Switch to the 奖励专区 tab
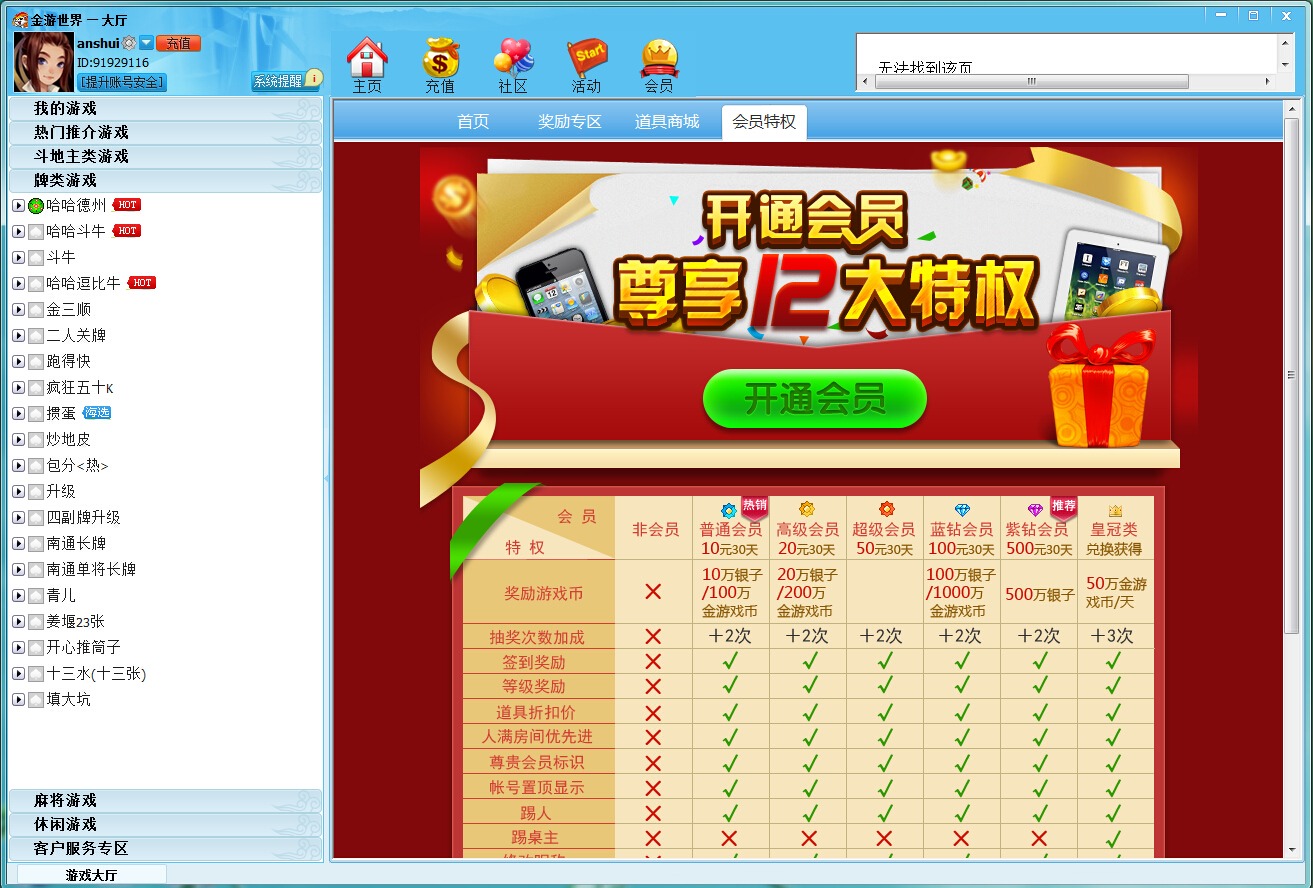 [570, 122]
